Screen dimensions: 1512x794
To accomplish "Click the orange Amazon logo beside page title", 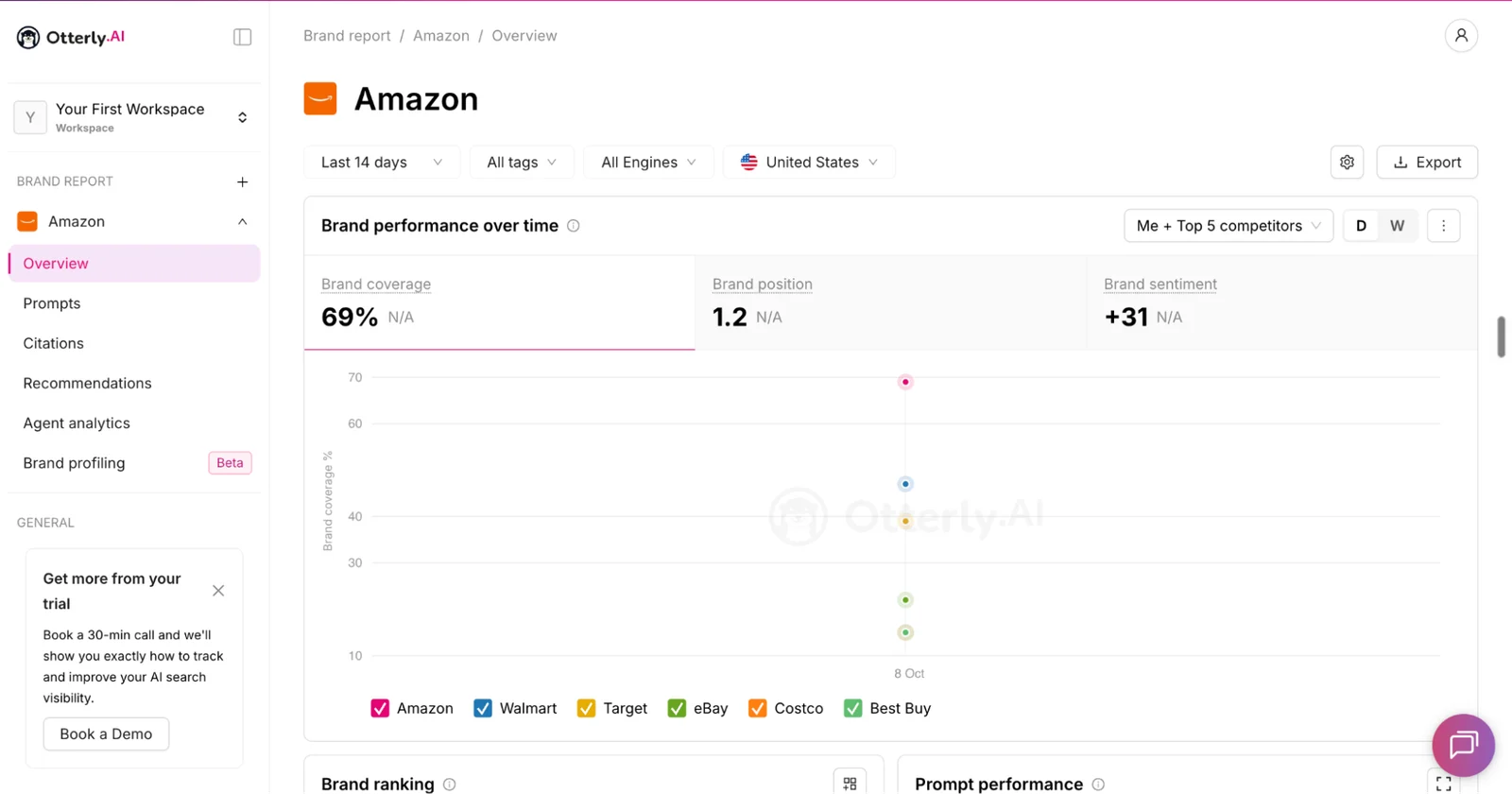I will coord(320,98).
